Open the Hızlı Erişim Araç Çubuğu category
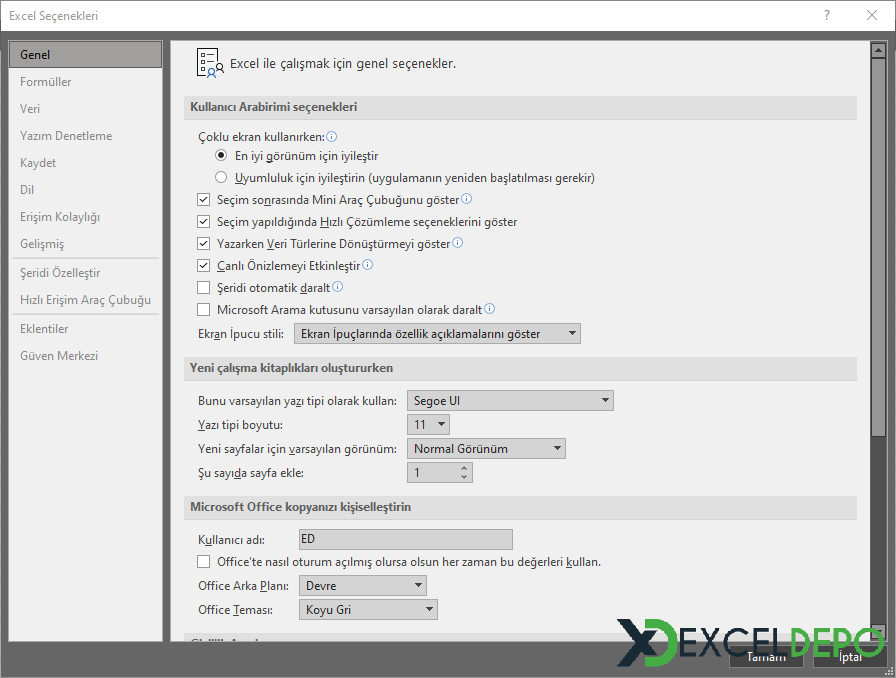 coord(86,300)
